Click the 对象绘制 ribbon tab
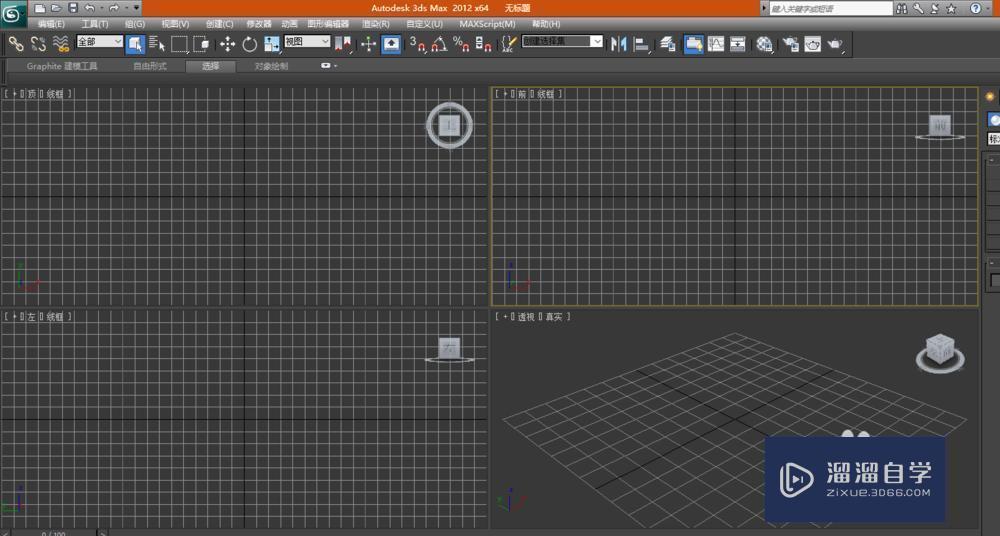This screenshot has height=536, width=1000. 271,67
